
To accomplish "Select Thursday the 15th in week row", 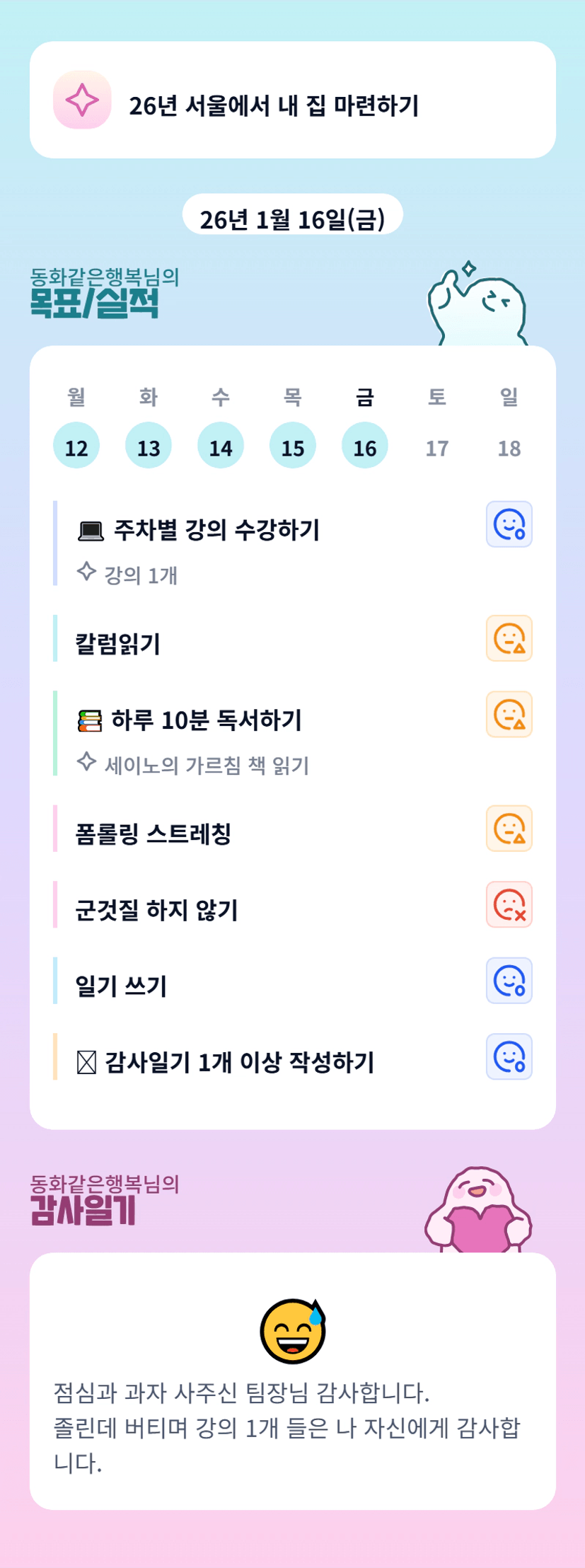I will [293, 446].
